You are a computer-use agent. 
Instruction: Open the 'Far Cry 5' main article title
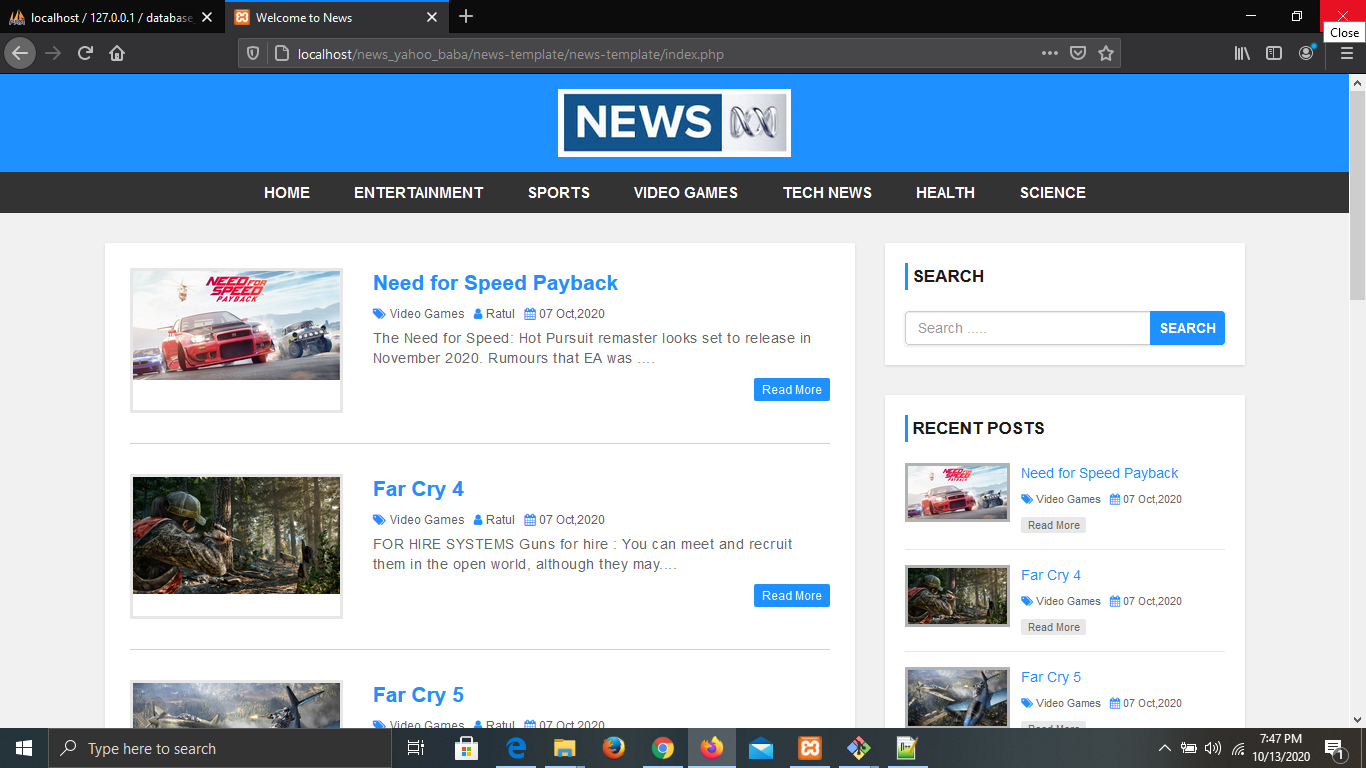pos(418,695)
